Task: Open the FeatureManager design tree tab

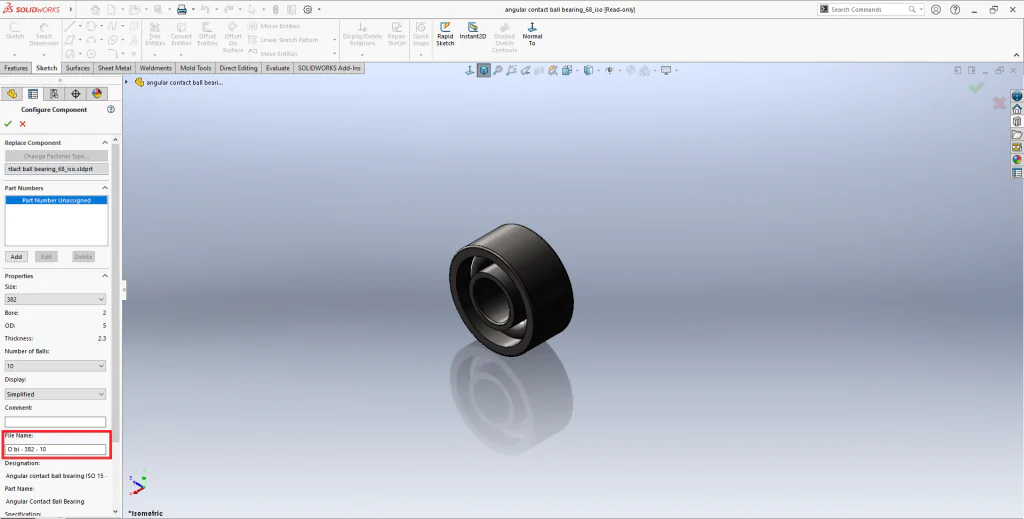Action: tap(12, 93)
